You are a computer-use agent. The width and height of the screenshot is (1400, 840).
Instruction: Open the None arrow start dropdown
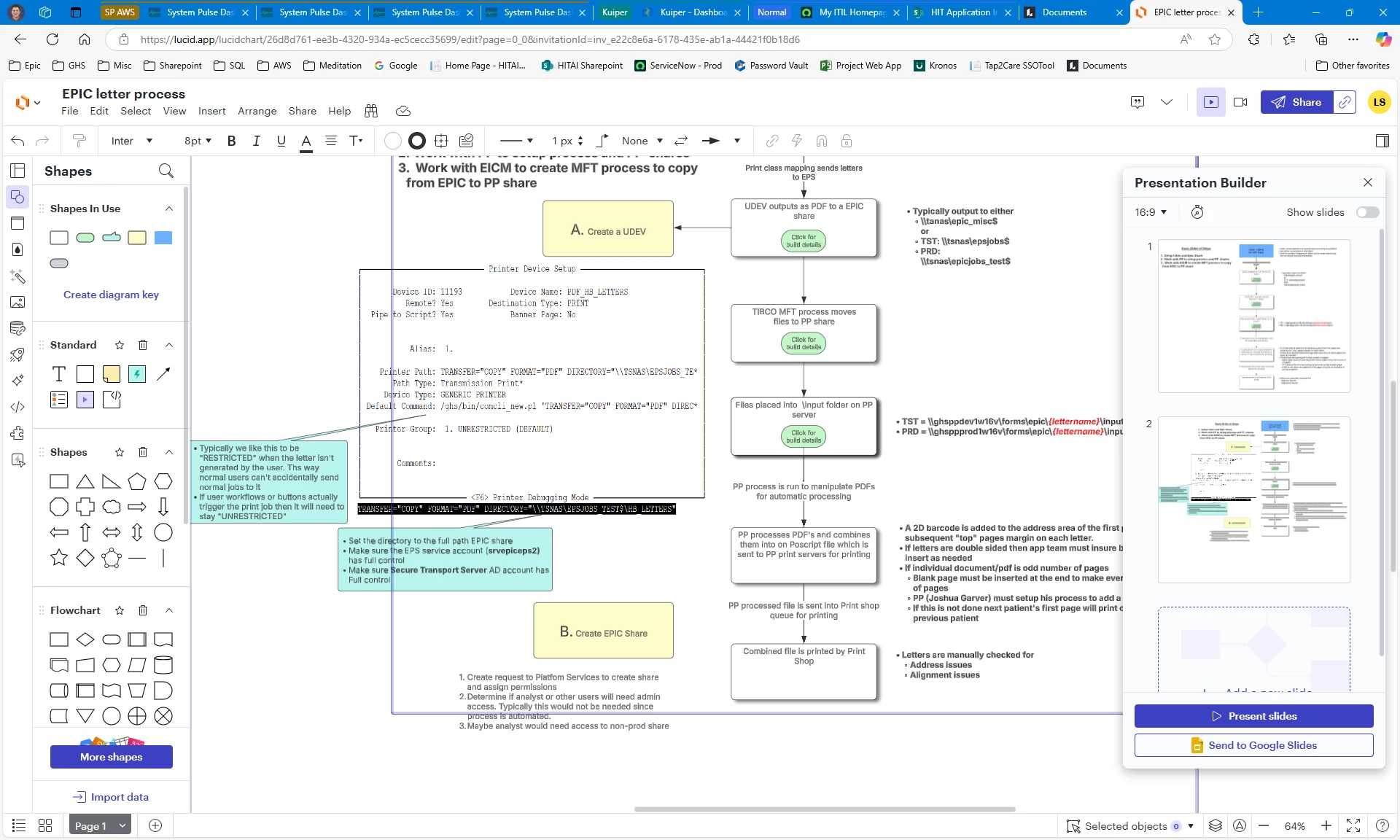(x=642, y=141)
